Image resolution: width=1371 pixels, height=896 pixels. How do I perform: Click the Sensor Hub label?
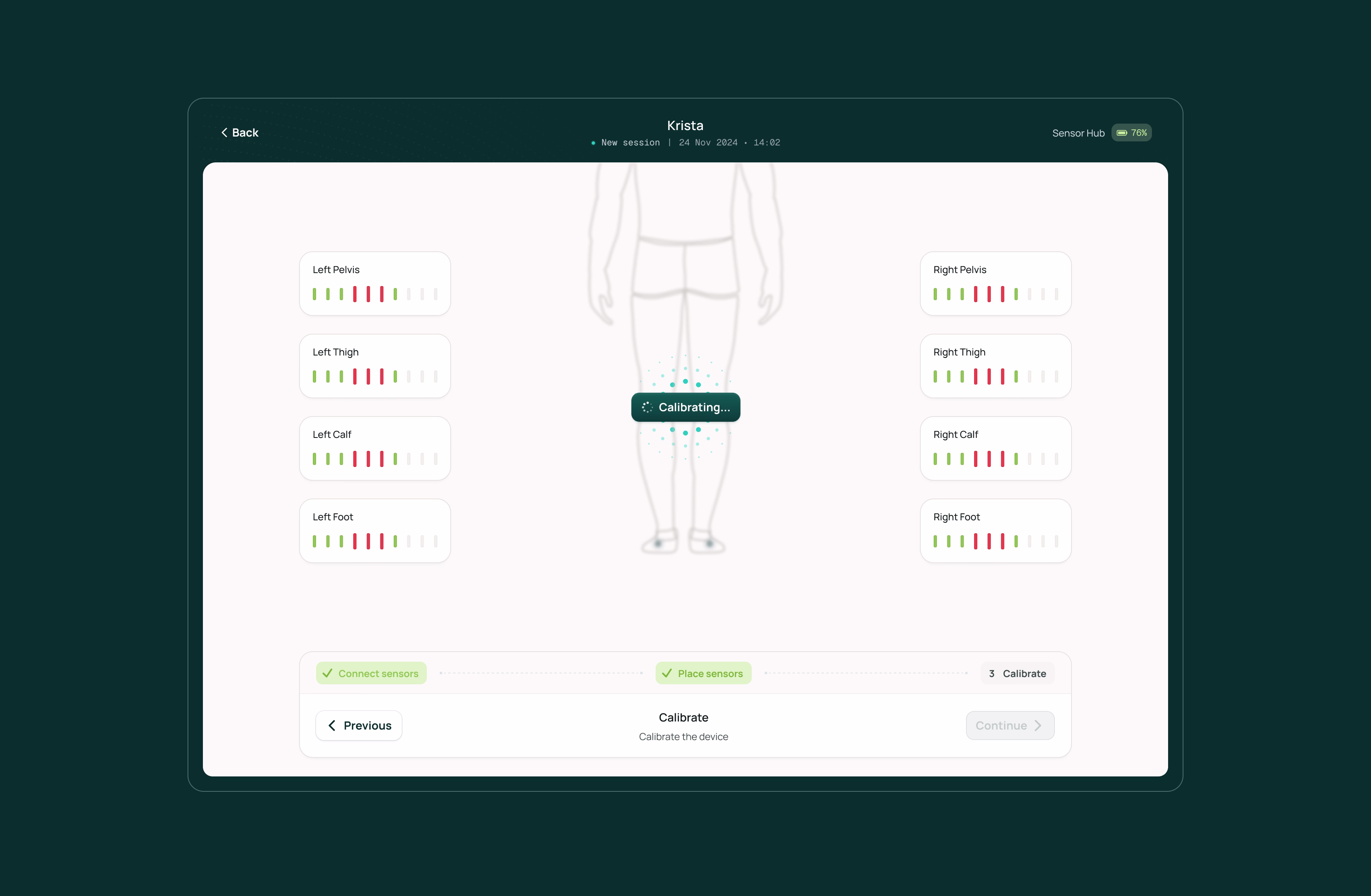(1078, 133)
